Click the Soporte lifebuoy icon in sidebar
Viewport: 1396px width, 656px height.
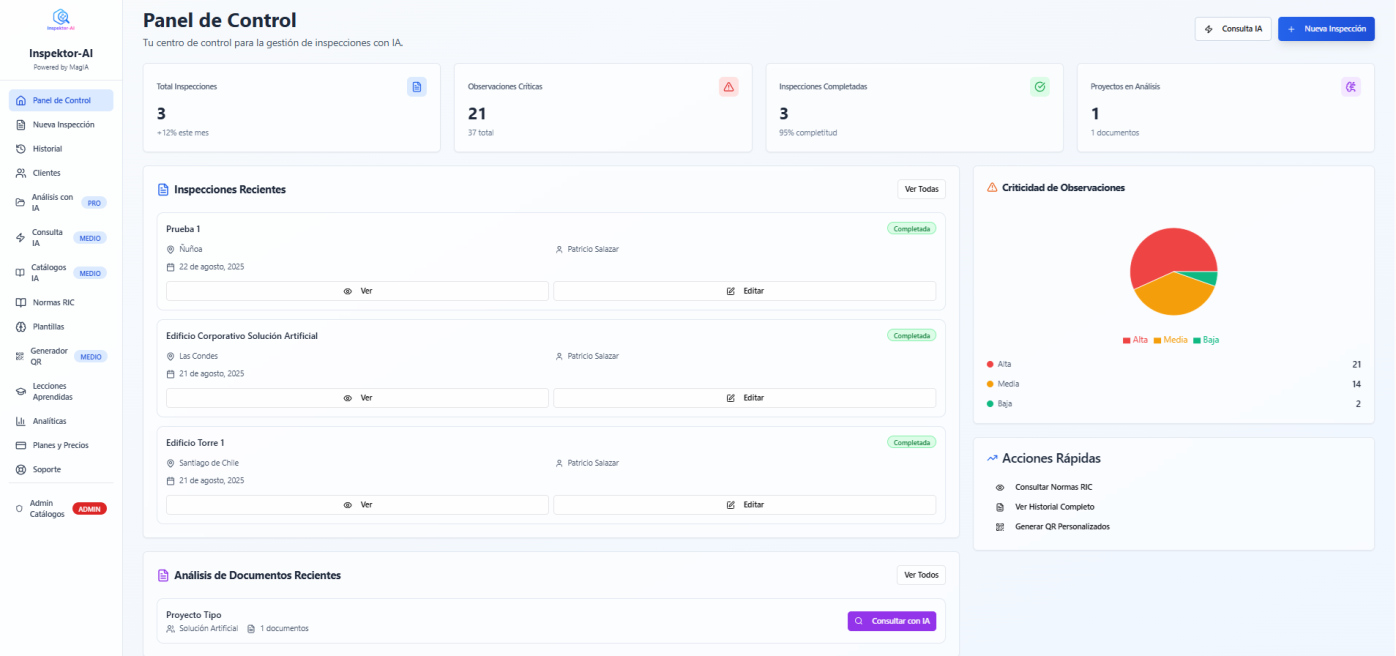21,469
